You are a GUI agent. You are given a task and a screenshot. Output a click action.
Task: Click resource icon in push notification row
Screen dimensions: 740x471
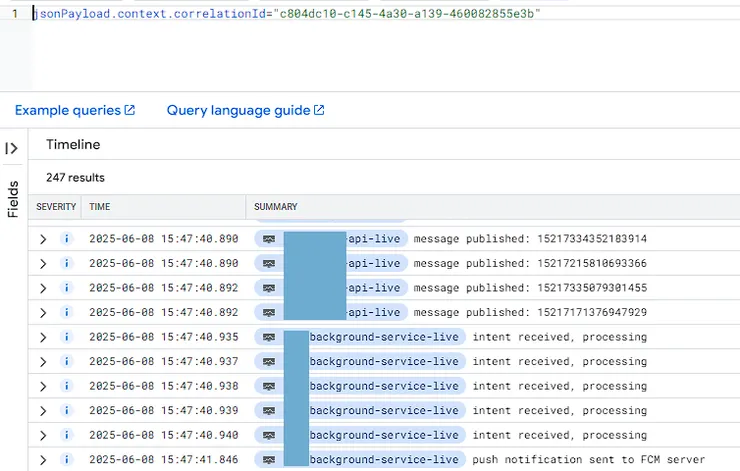tap(269, 460)
